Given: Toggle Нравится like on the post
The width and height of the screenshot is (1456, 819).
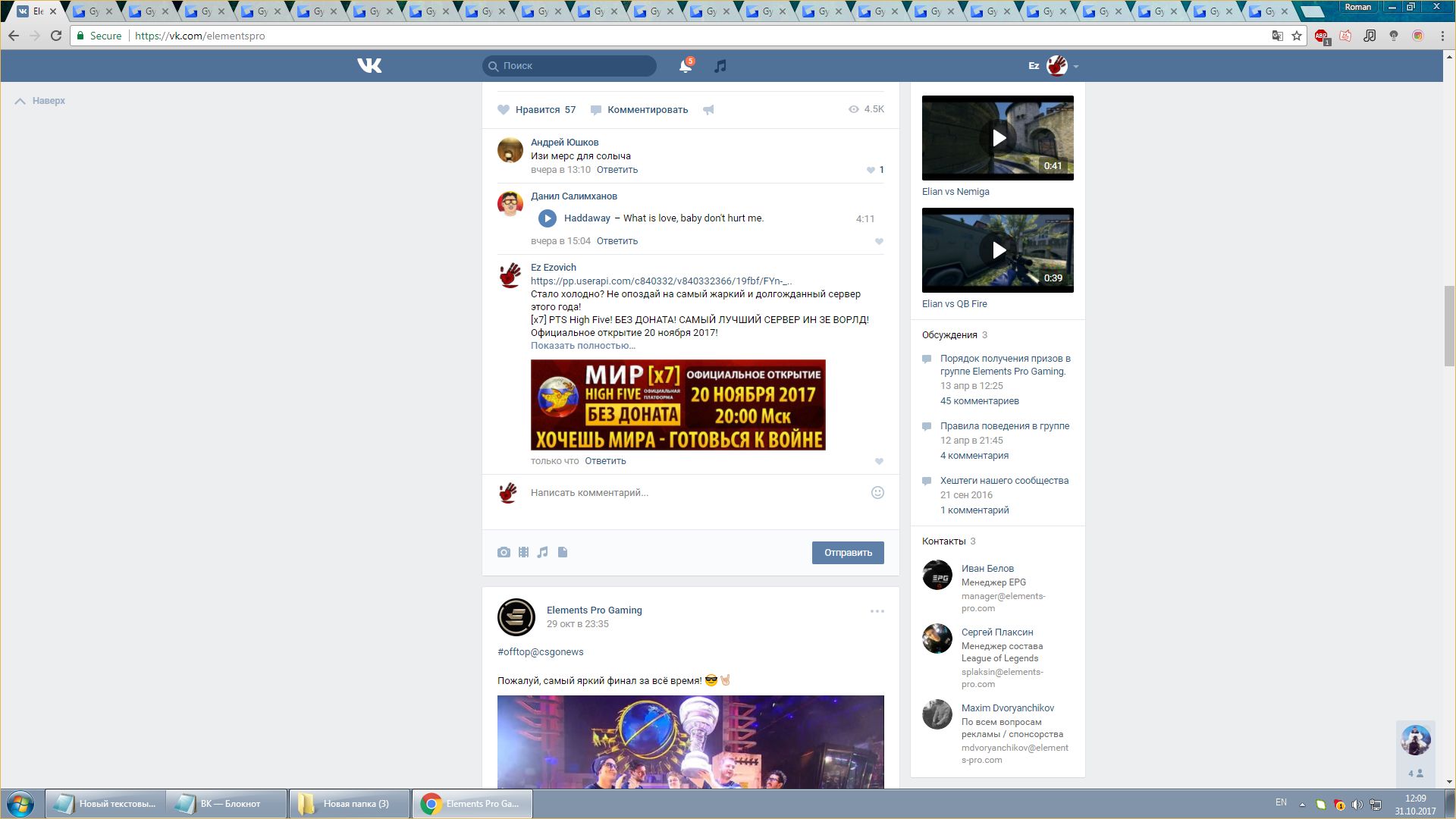Looking at the screenshot, I should (x=537, y=110).
